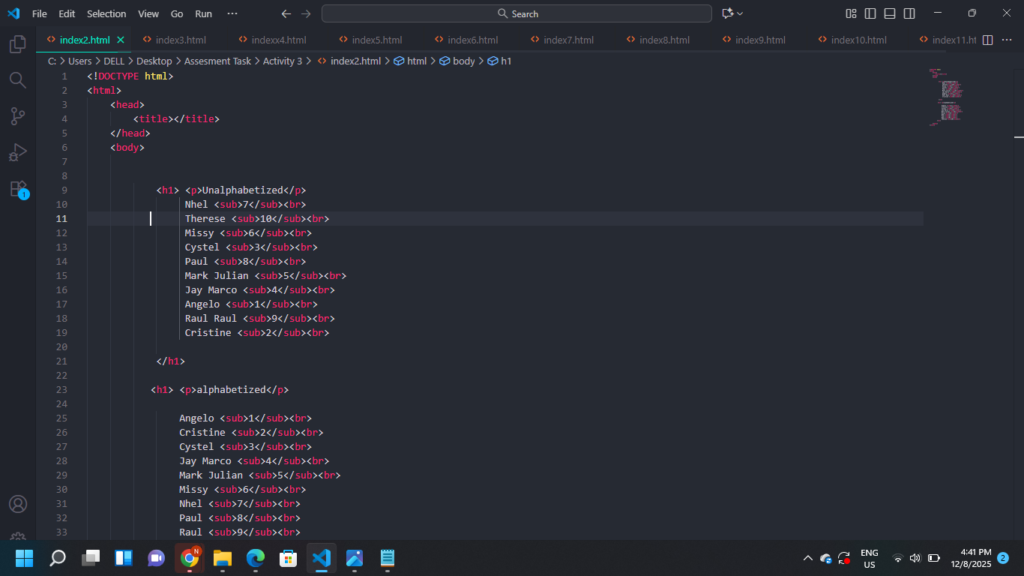Toggle the primary side bar visibility

tap(870, 14)
